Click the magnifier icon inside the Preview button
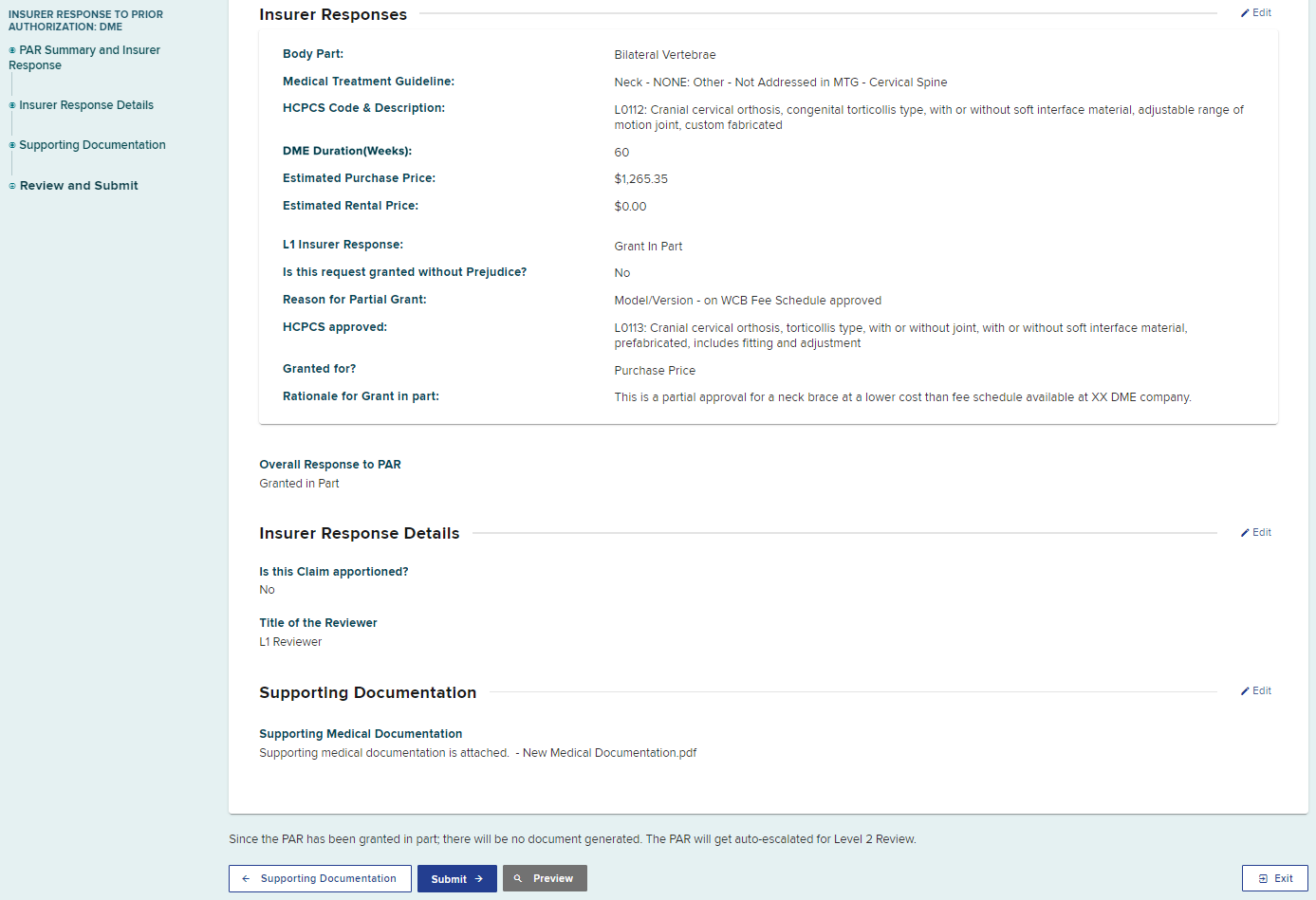Image resolution: width=1316 pixels, height=900 pixels. 516,878
